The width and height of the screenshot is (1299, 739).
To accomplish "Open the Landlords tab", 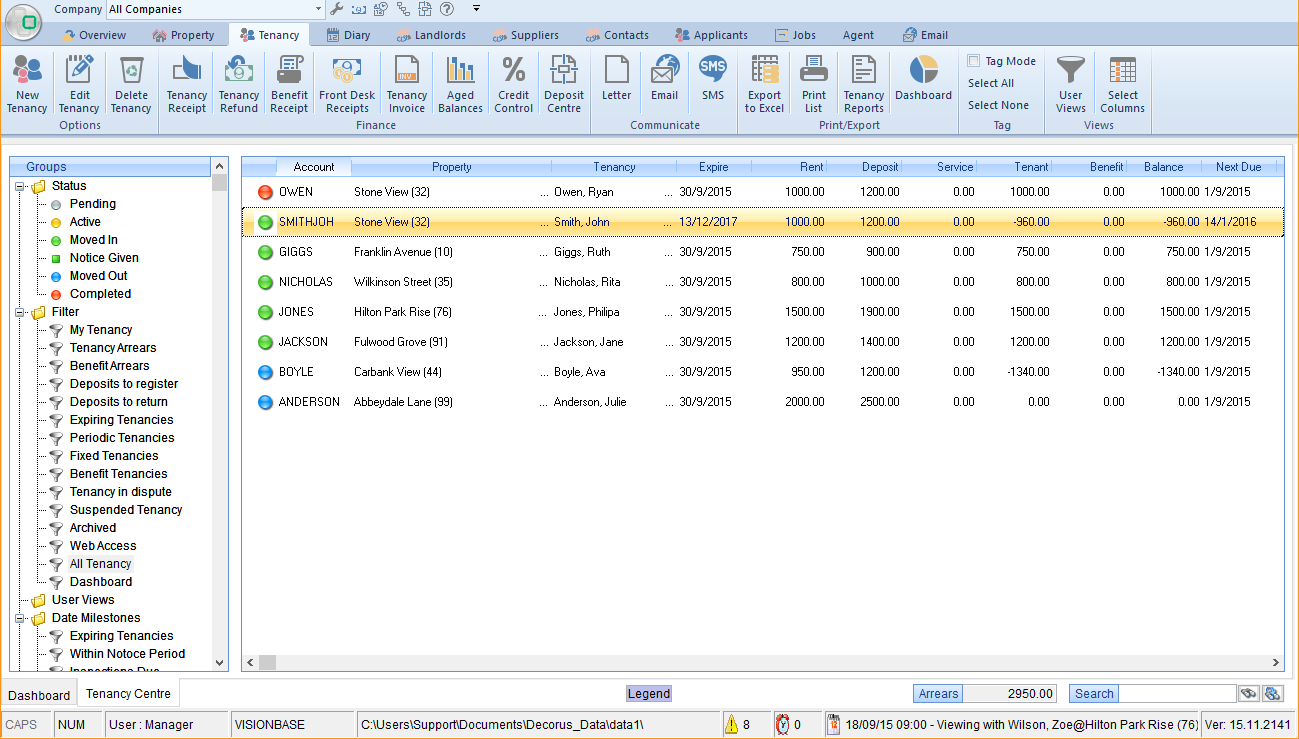I will 431,35.
